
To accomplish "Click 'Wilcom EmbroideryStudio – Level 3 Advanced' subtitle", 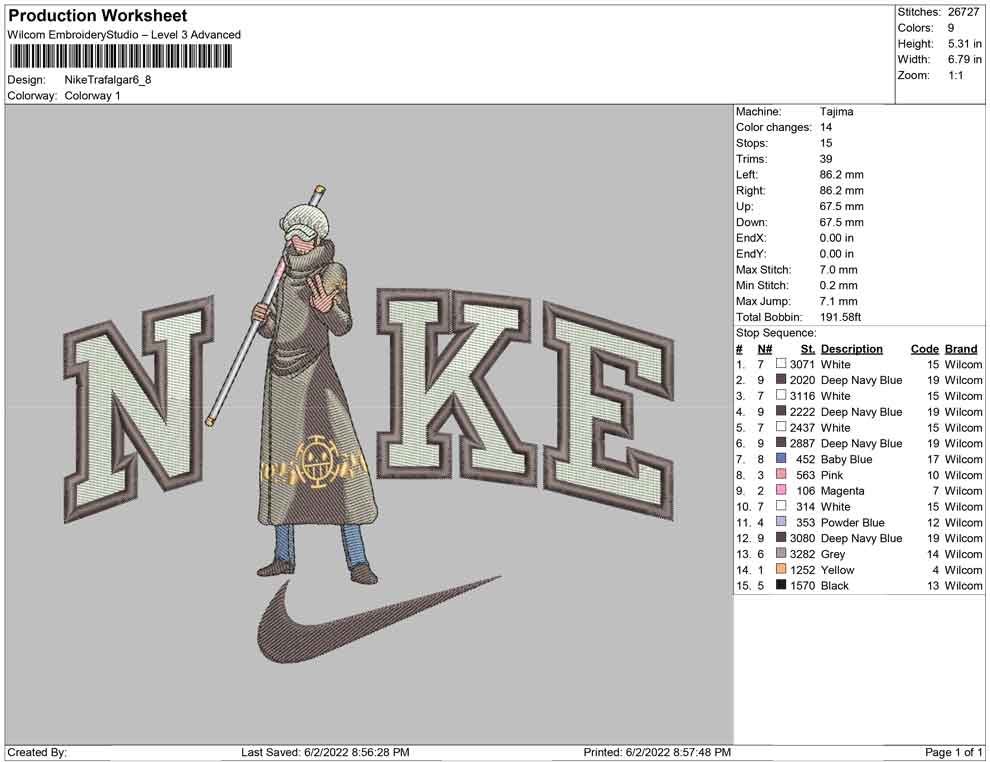I will point(124,35).
